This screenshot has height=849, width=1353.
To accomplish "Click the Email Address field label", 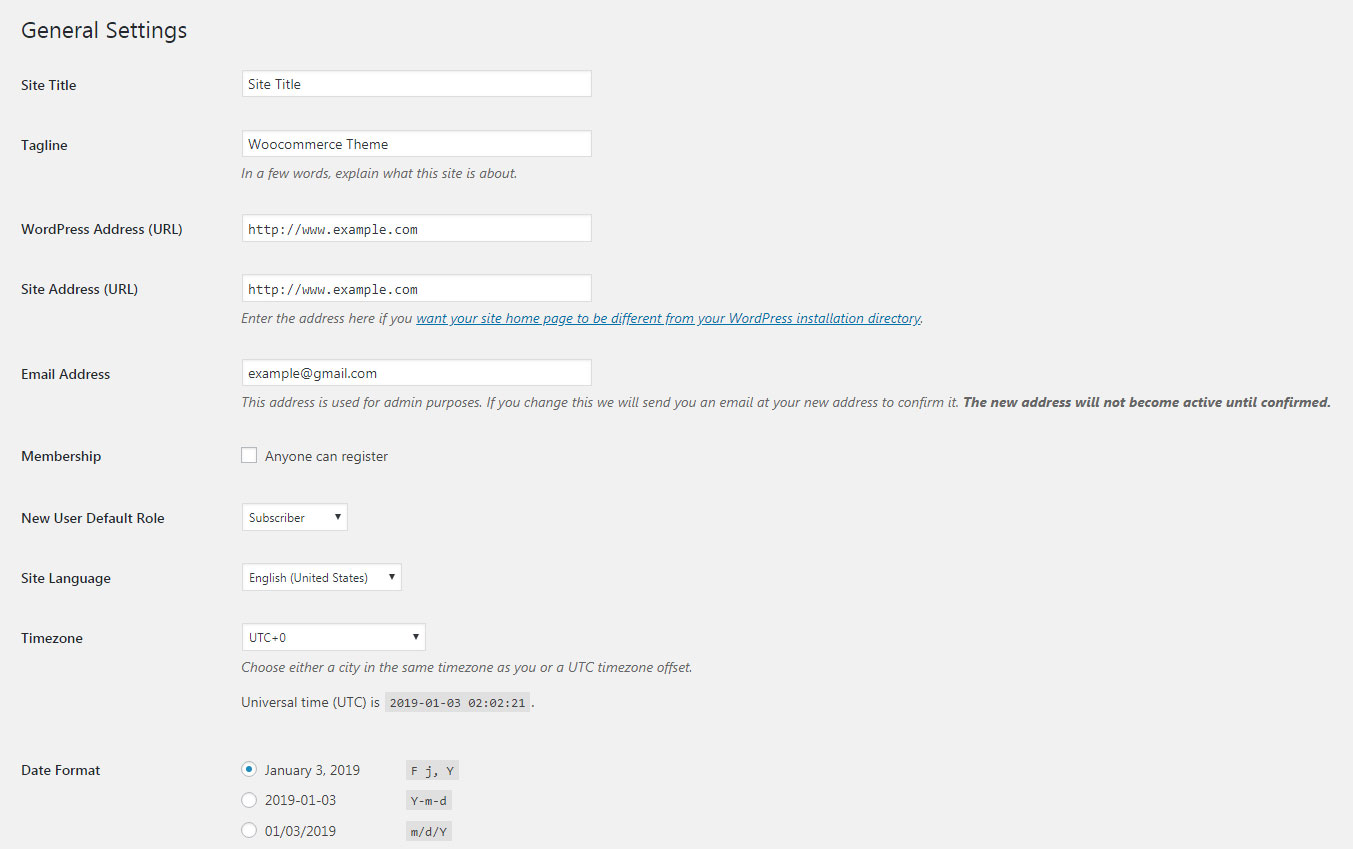I will tap(66, 374).
